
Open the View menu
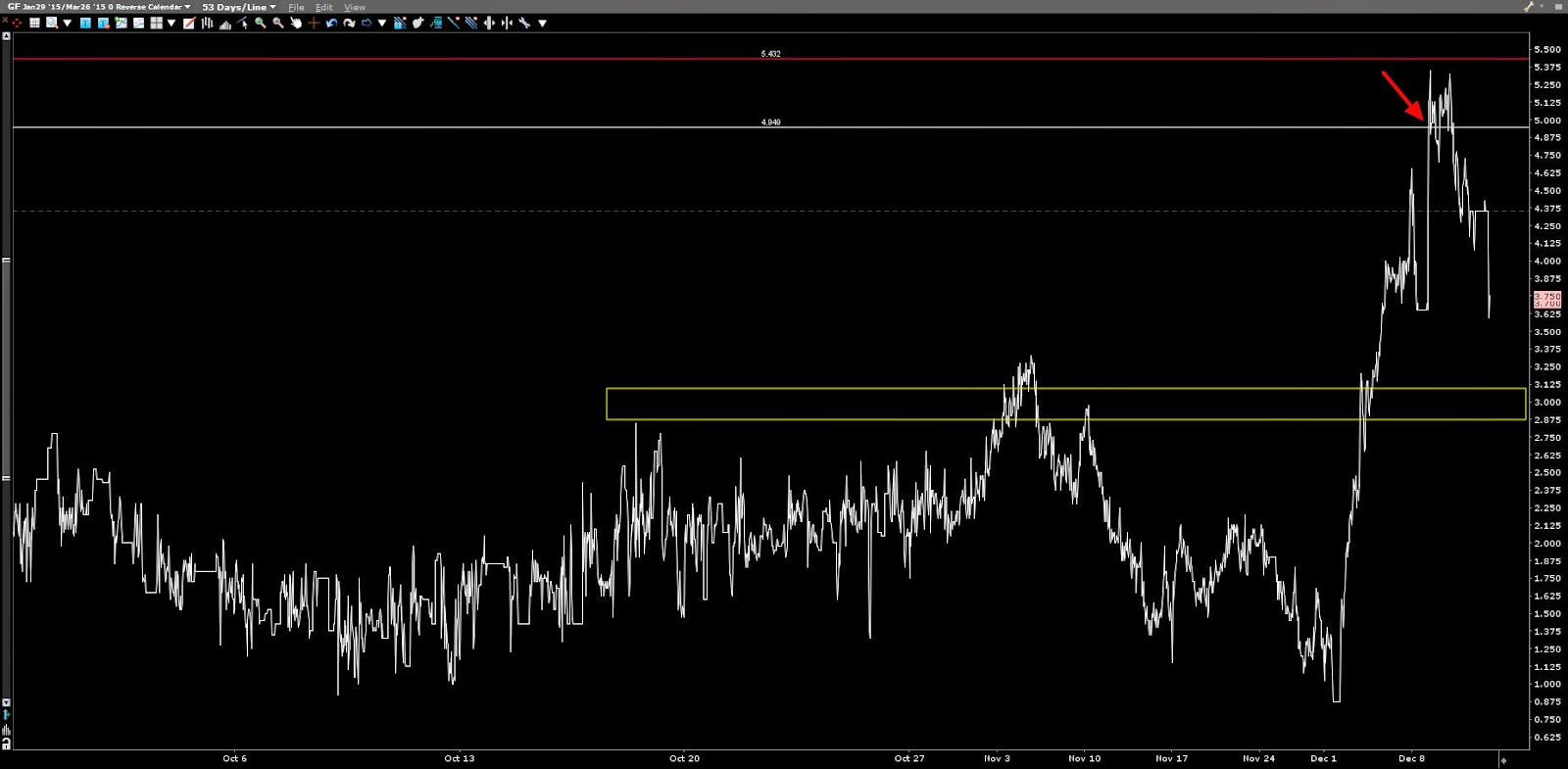tap(355, 7)
